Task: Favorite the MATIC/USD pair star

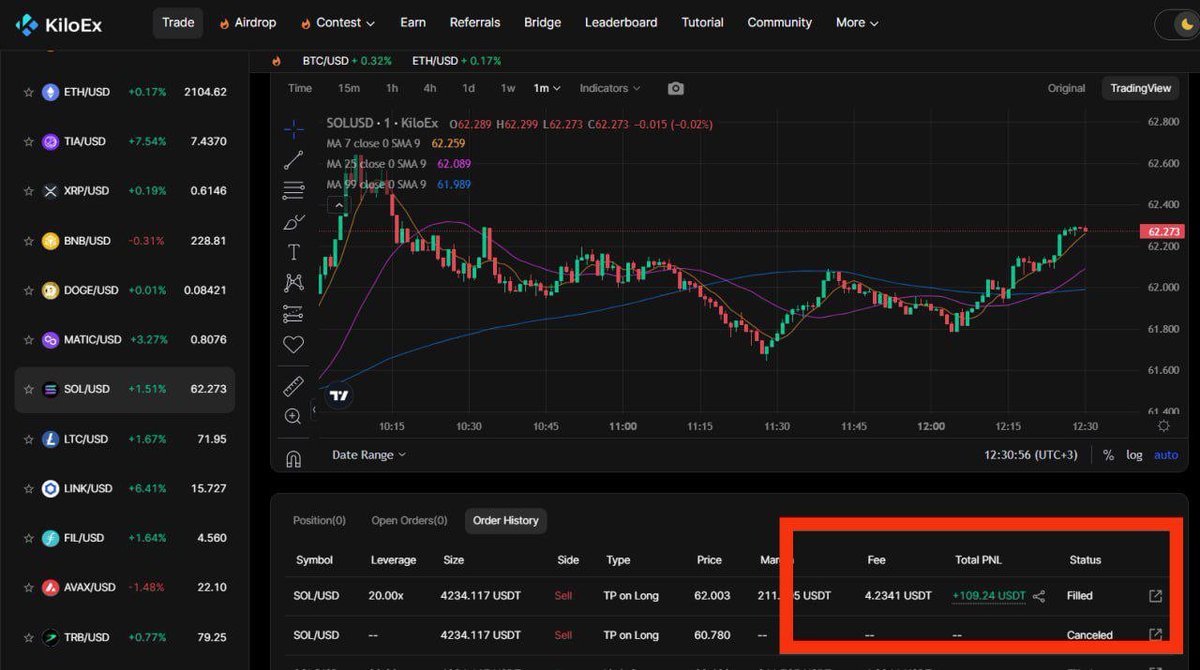Action: coord(29,340)
